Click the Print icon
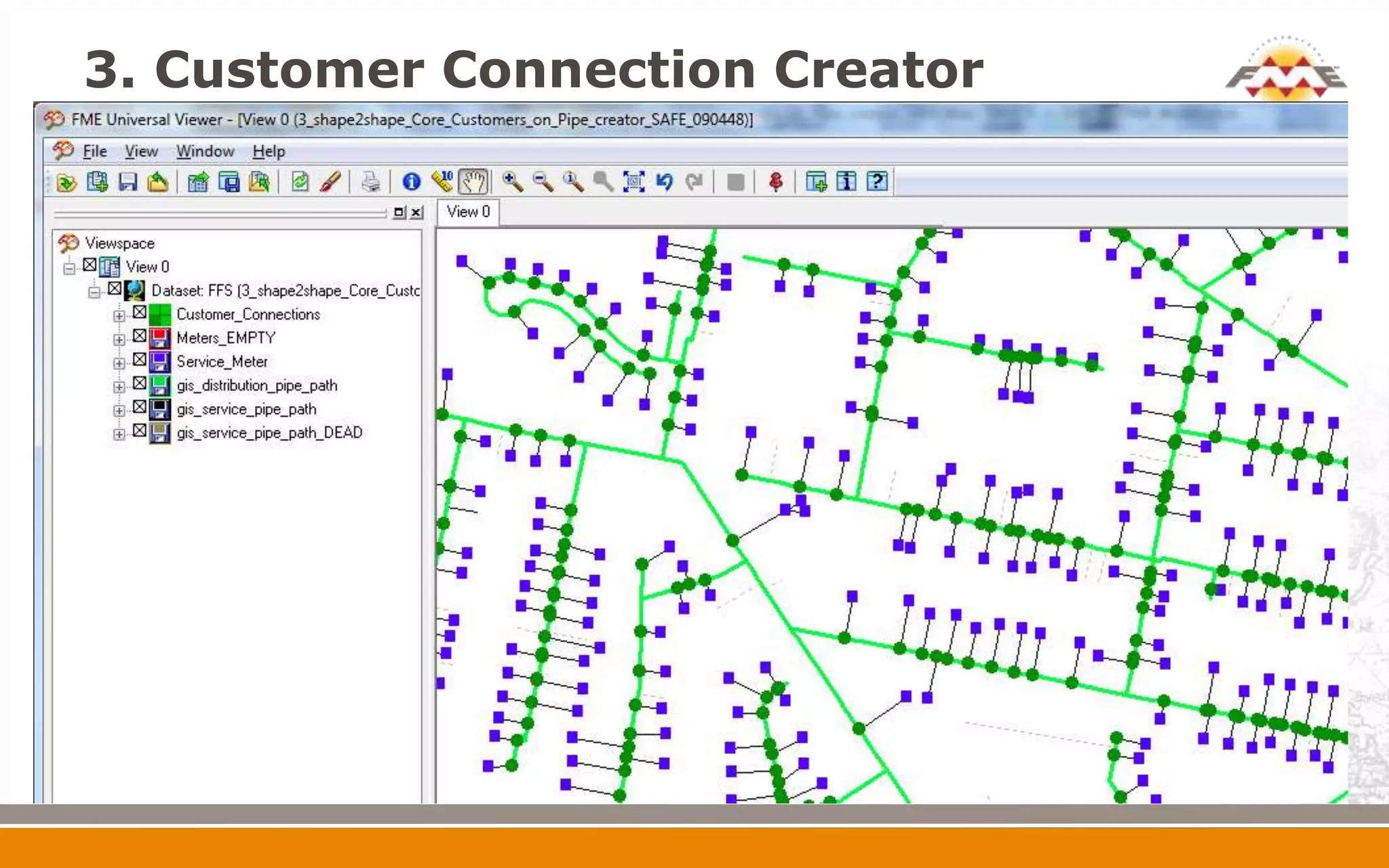 (371, 182)
